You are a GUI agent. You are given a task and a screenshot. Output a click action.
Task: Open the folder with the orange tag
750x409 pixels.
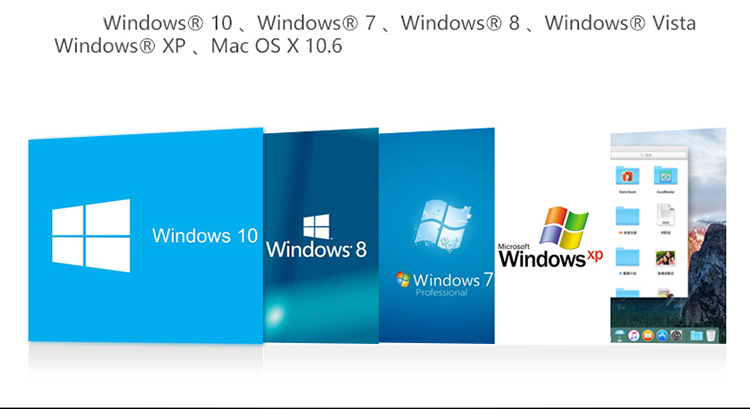tap(628, 216)
